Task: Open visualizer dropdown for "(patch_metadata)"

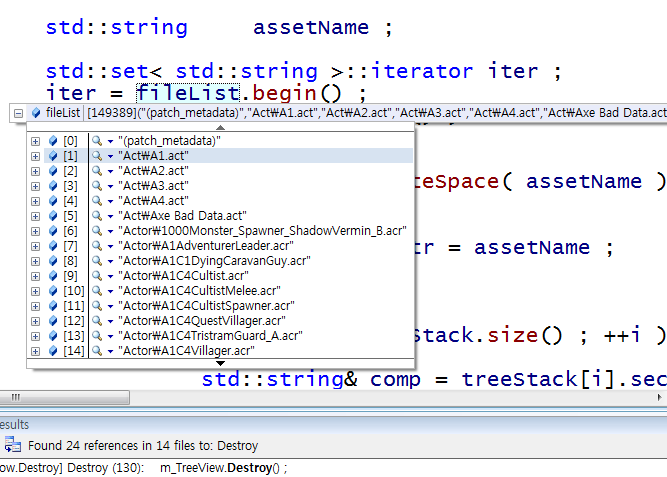Action: tap(110, 141)
